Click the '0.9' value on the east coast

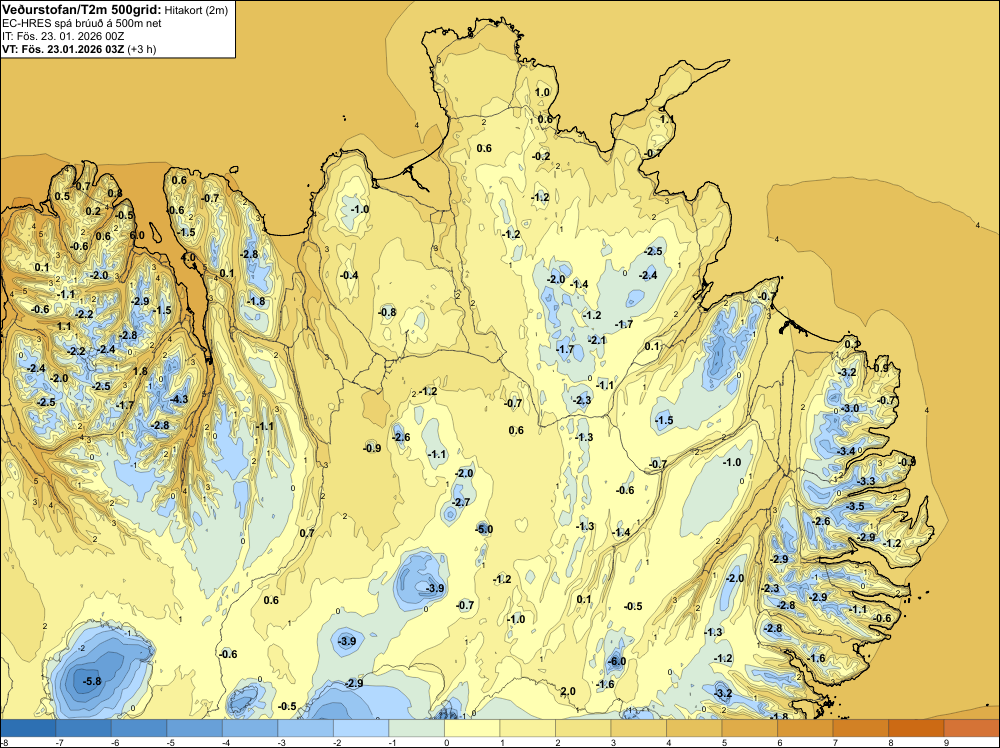click(881, 368)
